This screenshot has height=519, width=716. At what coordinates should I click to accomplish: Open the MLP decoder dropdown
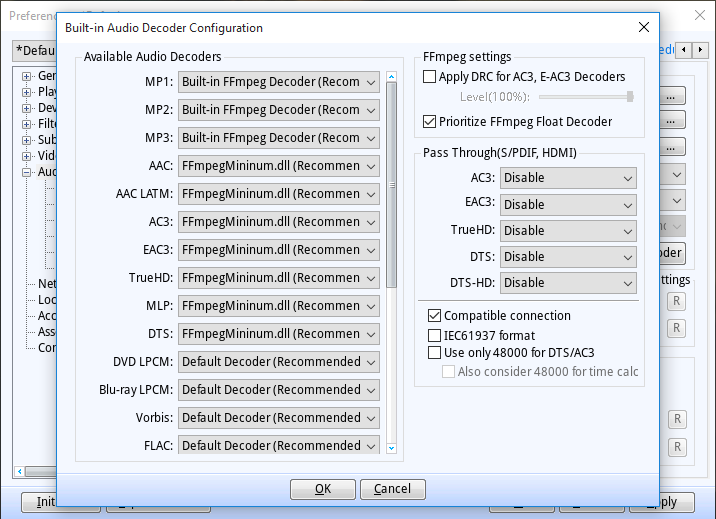[x=279, y=306]
